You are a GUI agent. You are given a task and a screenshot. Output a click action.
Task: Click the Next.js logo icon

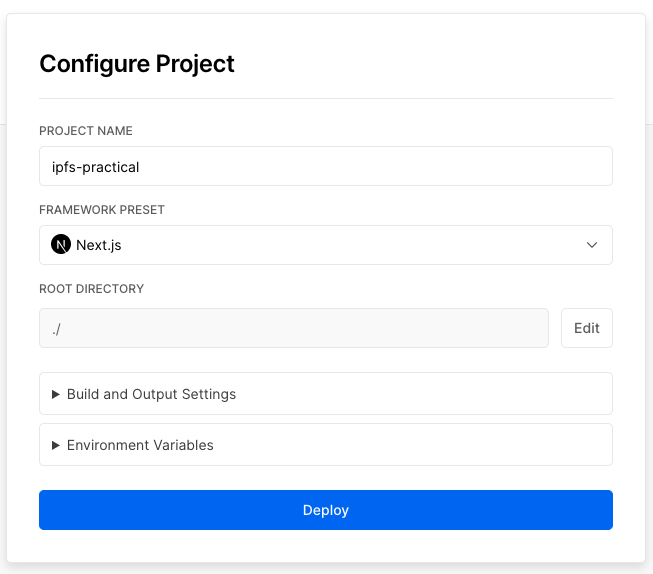[x=61, y=245]
